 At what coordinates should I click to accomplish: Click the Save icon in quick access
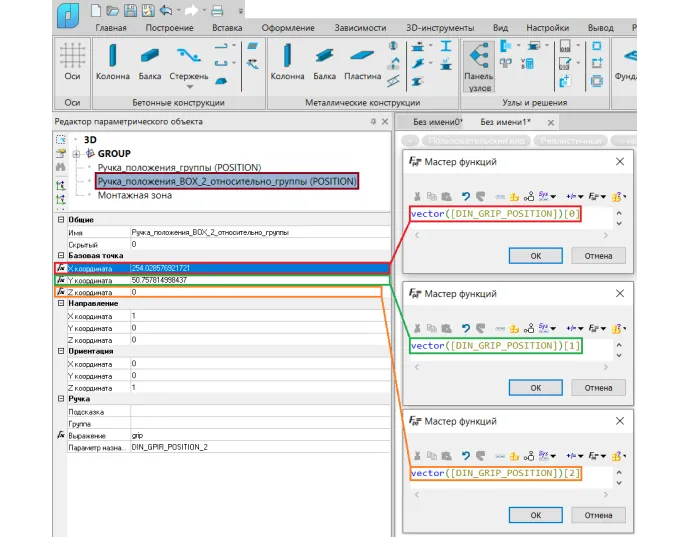coord(130,10)
